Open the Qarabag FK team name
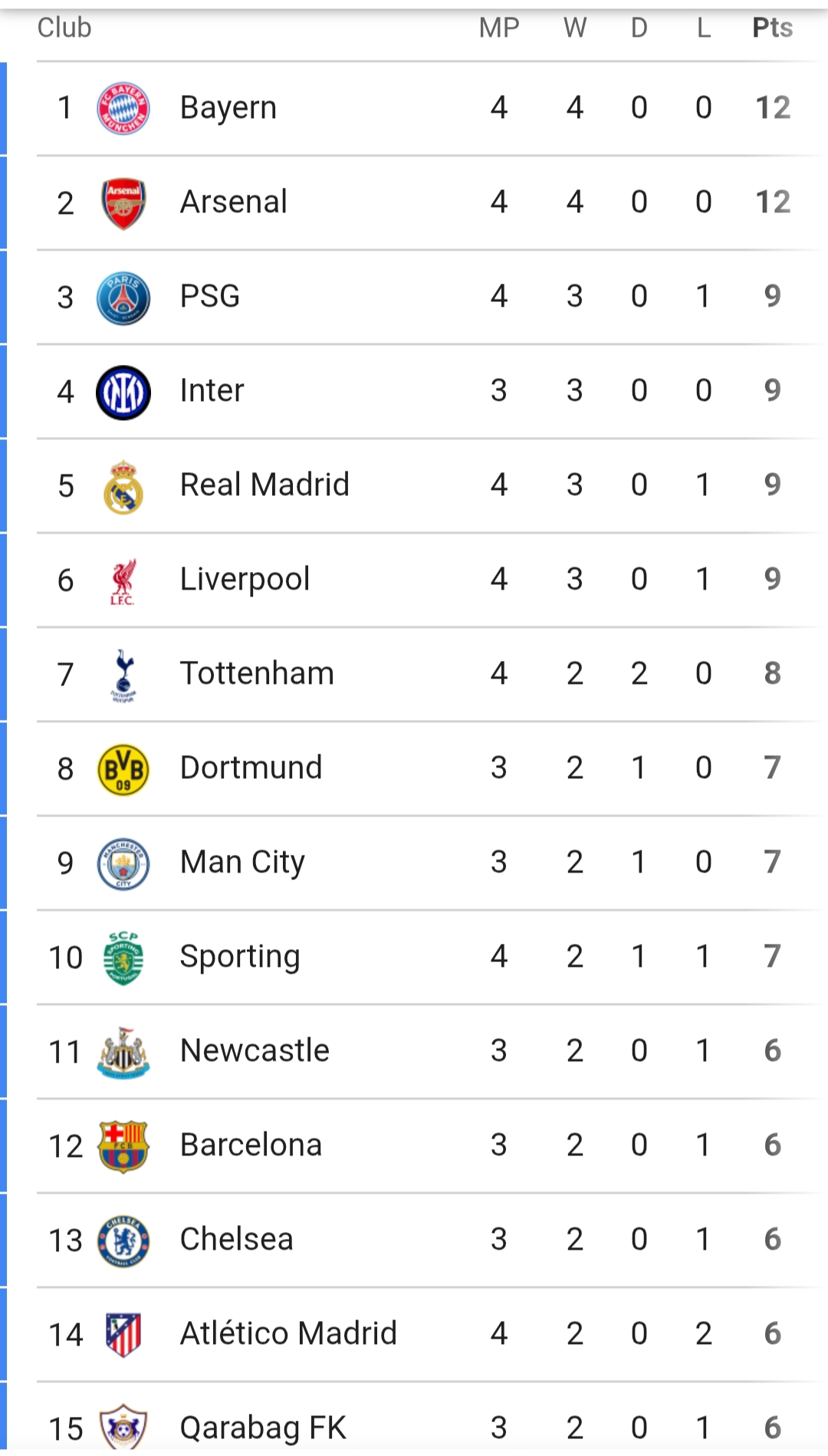Screen dimensions: 828x1456 [x=263, y=1428]
